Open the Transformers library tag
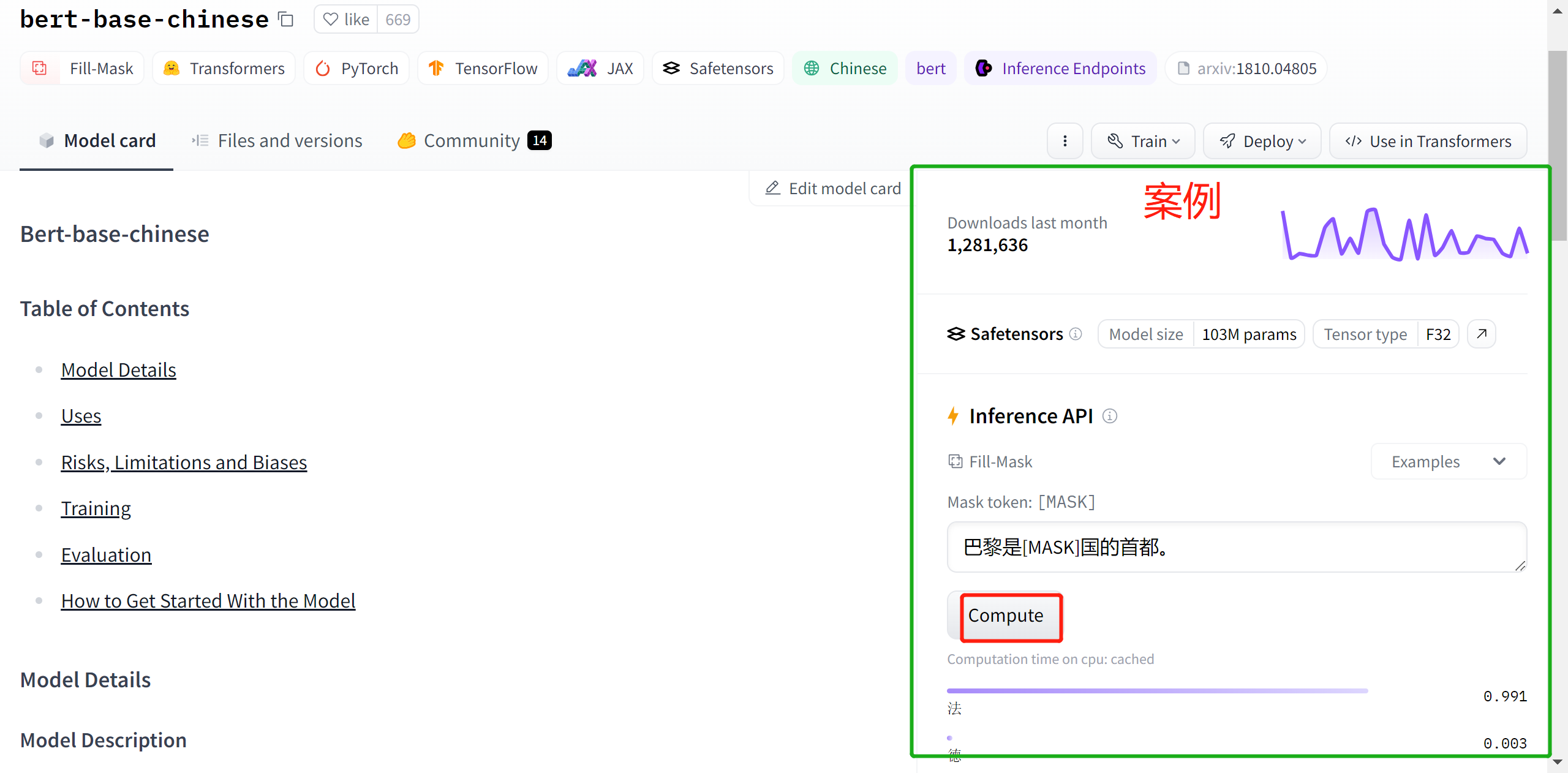The image size is (1568, 773). click(224, 68)
